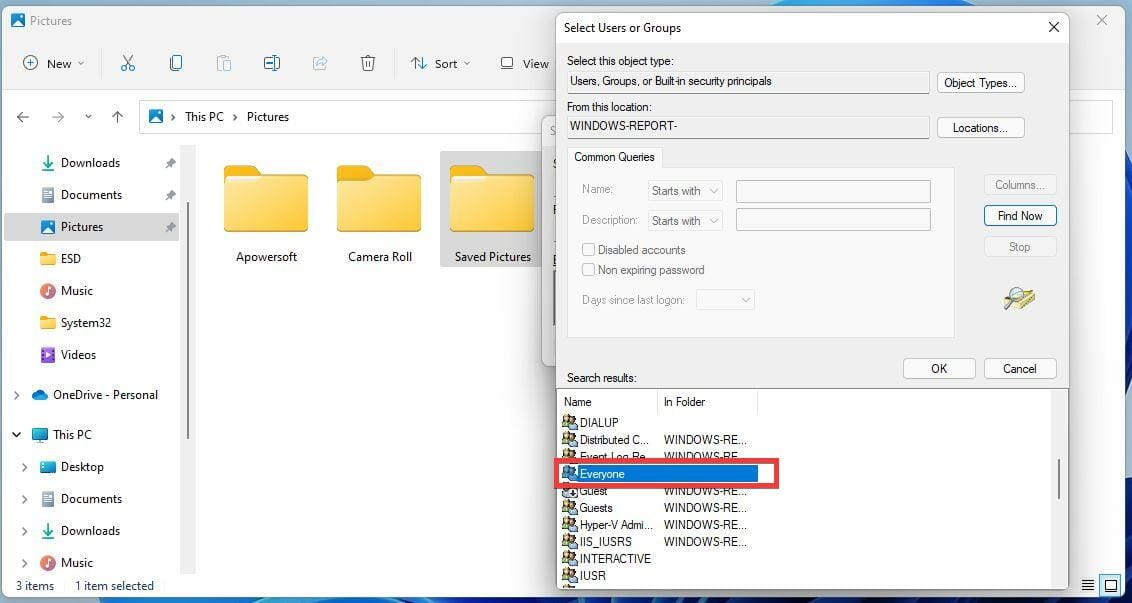Viewport: 1132px width, 603px height.
Task: Switch to large icons view in status bar
Action: (1110, 585)
